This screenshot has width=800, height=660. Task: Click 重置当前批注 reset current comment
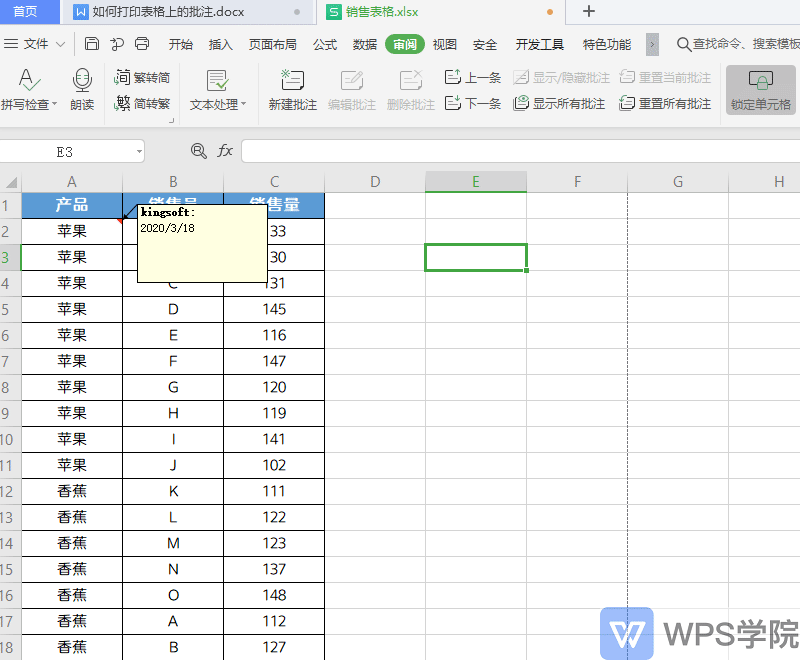point(665,78)
